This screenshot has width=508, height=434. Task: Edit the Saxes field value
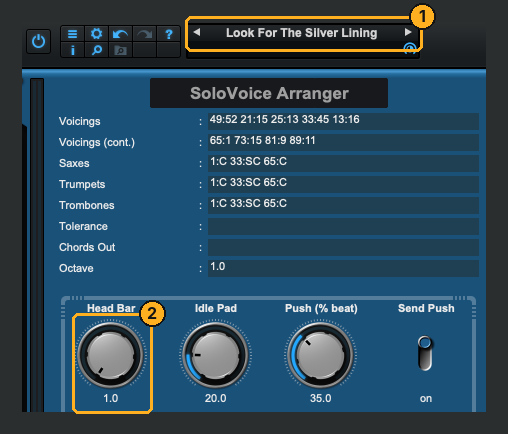[x=343, y=163]
